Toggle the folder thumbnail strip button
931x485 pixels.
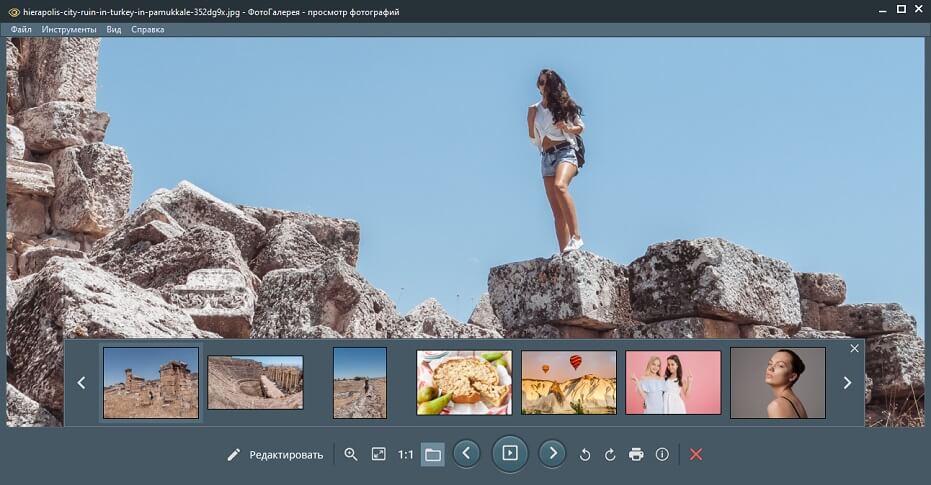(432, 454)
